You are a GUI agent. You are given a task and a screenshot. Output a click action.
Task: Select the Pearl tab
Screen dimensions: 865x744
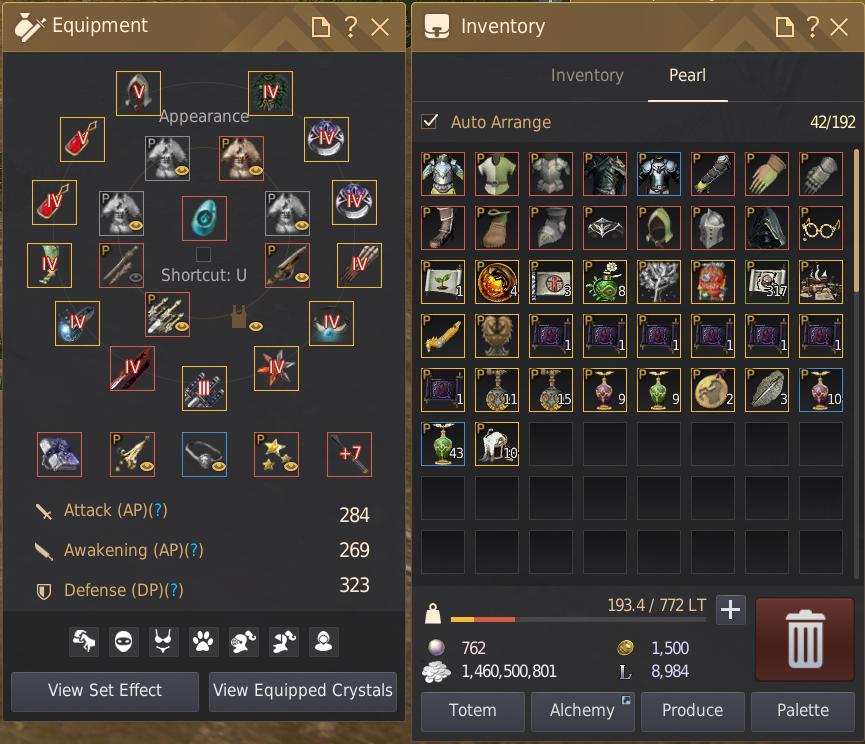687,75
